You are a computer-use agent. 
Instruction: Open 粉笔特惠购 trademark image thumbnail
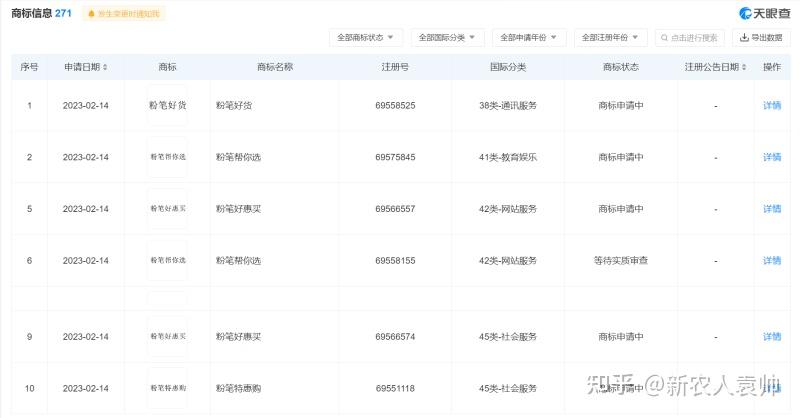pos(167,388)
